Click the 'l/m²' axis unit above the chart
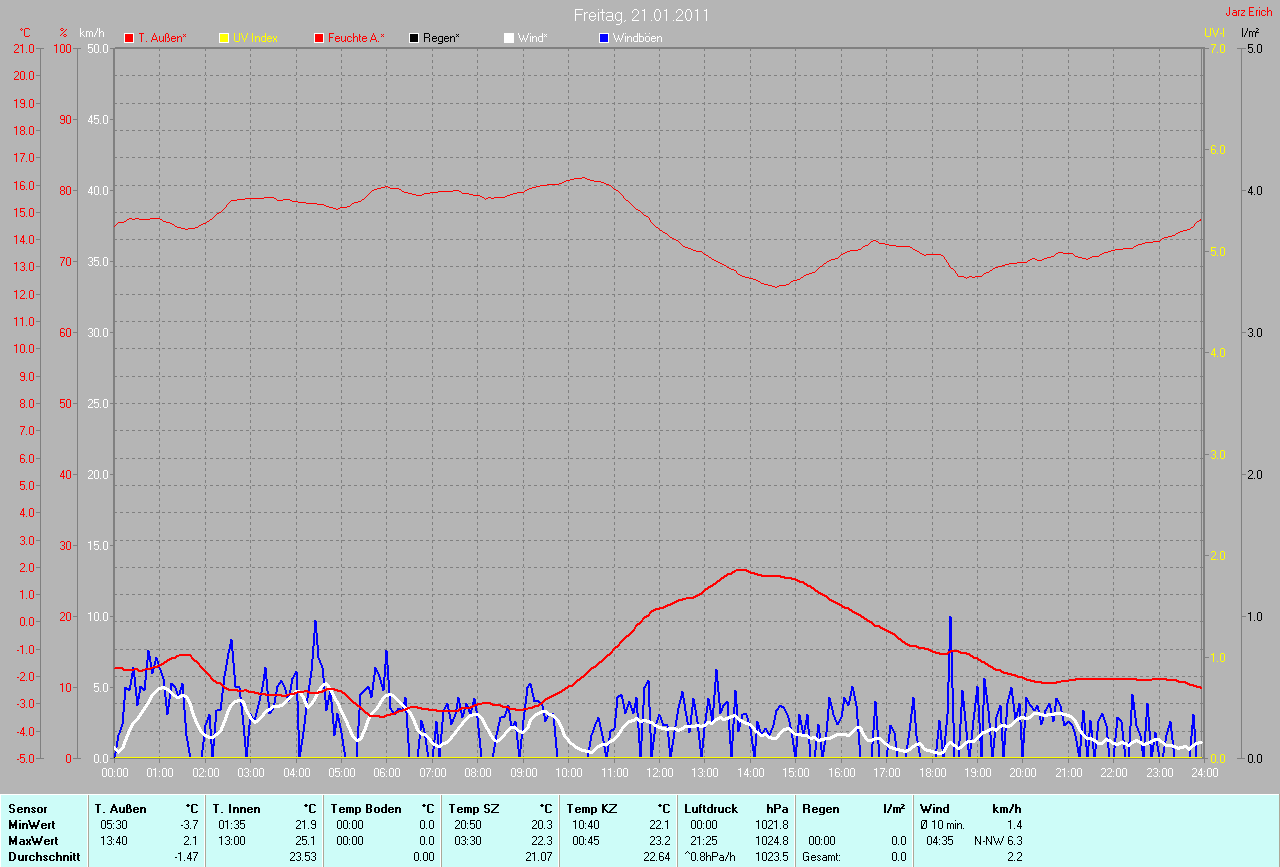The image size is (1280, 867). (x=1250, y=33)
